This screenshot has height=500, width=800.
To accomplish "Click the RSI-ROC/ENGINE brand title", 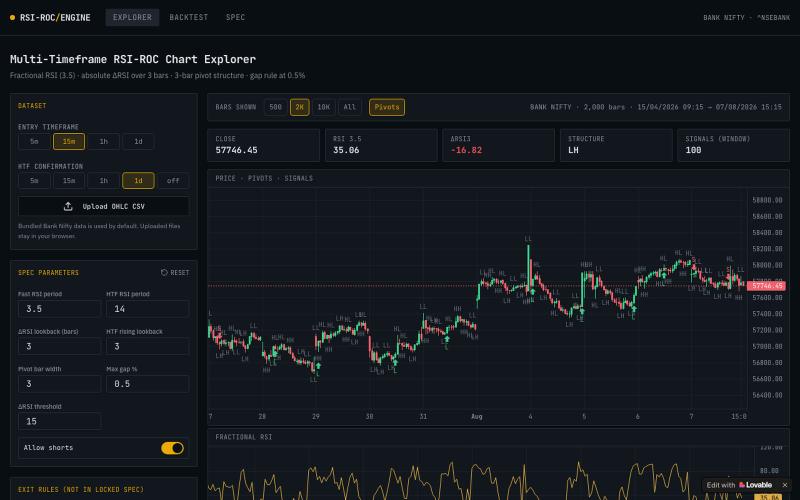I will pos(55,17).
